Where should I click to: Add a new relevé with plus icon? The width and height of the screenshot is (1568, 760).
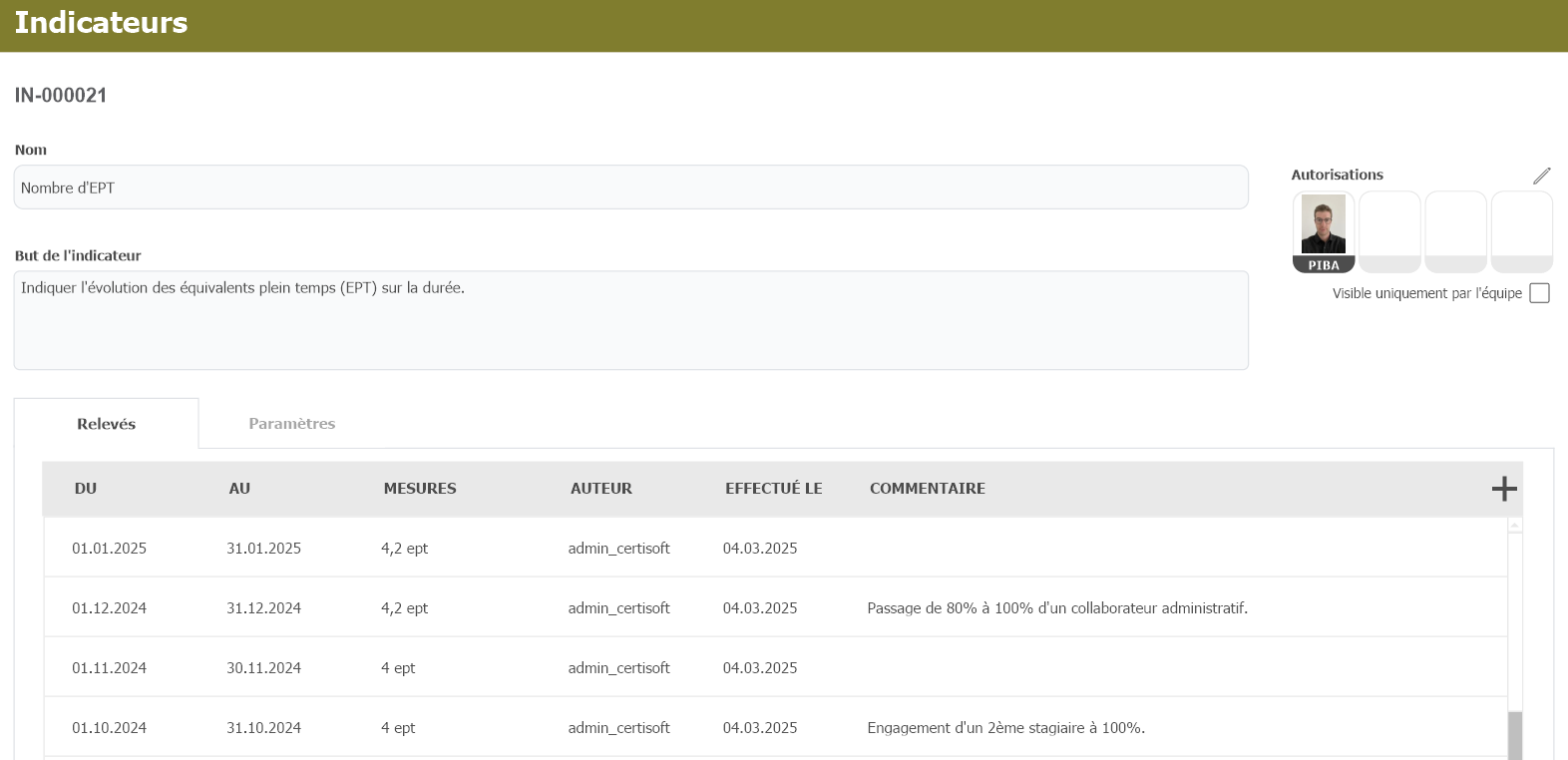pyautogui.click(x=1503, y=488)
